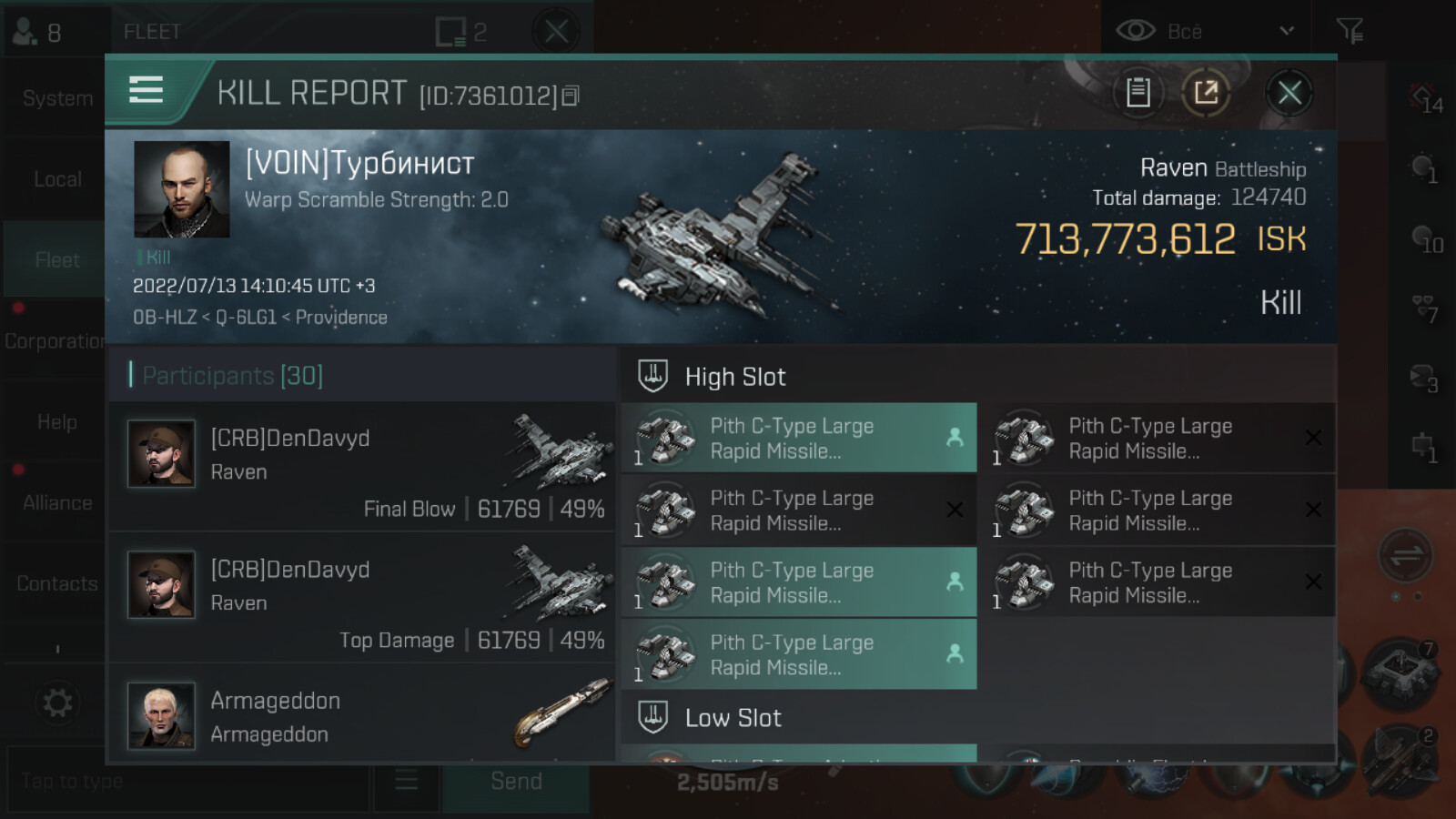This screenshot has width=1456, height=819.
Task: Close the kill report window
Action: [1289, 92]
